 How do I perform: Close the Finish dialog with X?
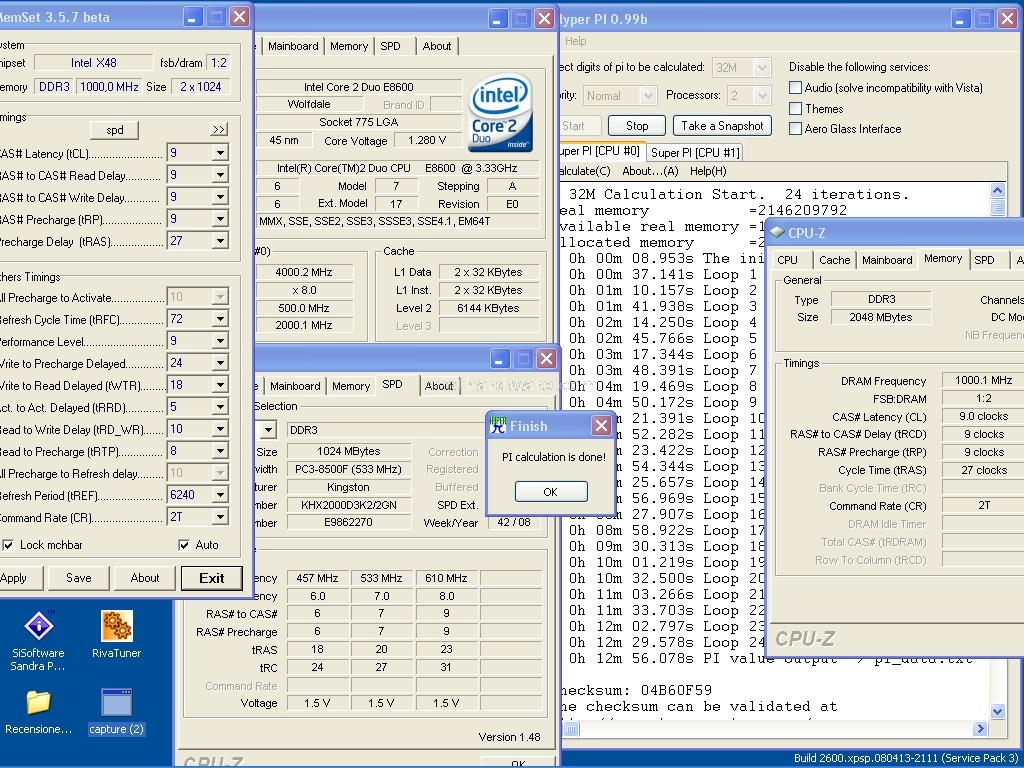[x=601, y=426]
